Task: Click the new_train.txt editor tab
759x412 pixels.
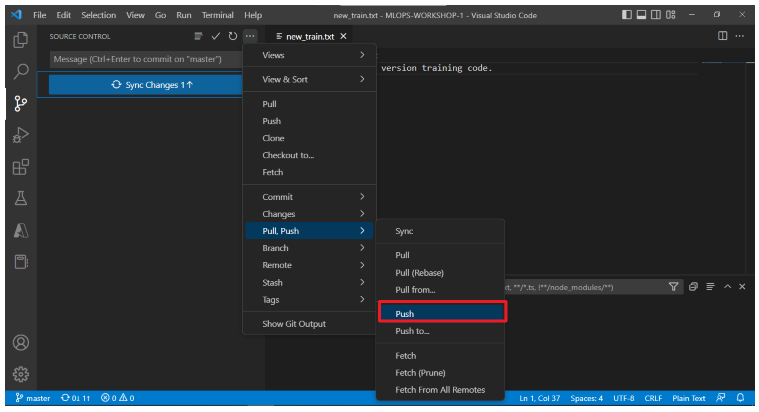Action: click(310, 36)
